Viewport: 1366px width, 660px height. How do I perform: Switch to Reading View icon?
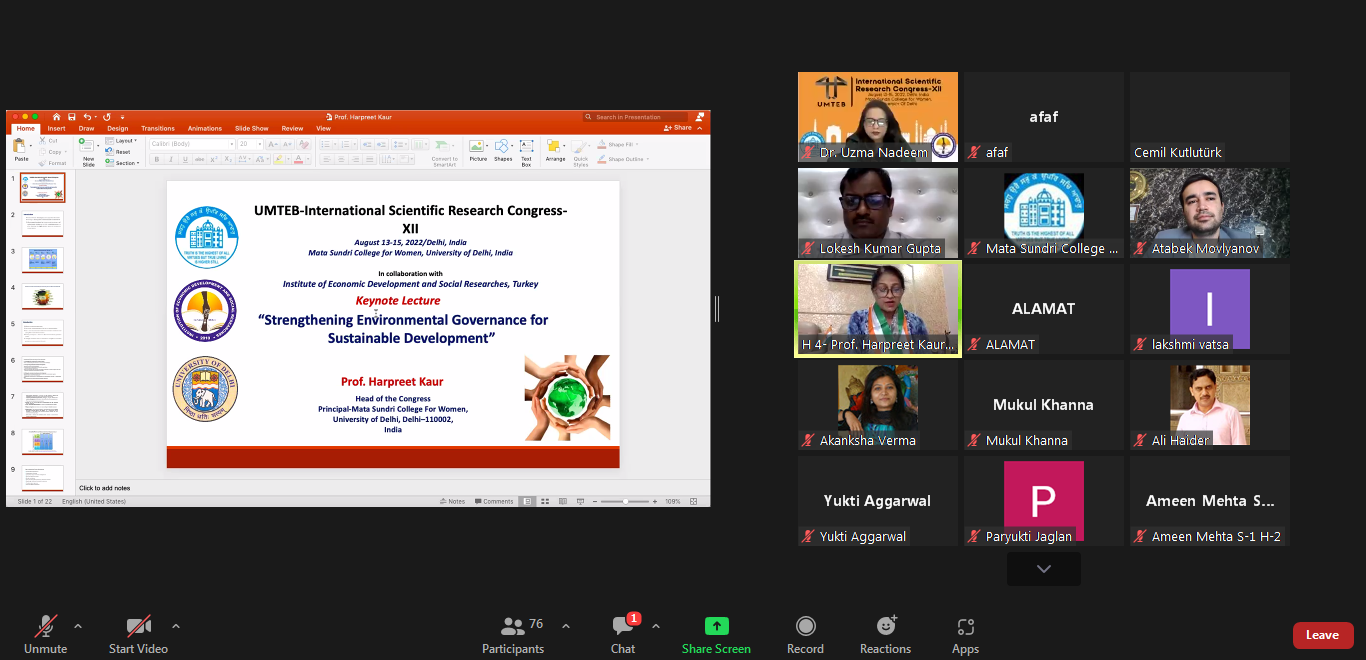[563, 501]
